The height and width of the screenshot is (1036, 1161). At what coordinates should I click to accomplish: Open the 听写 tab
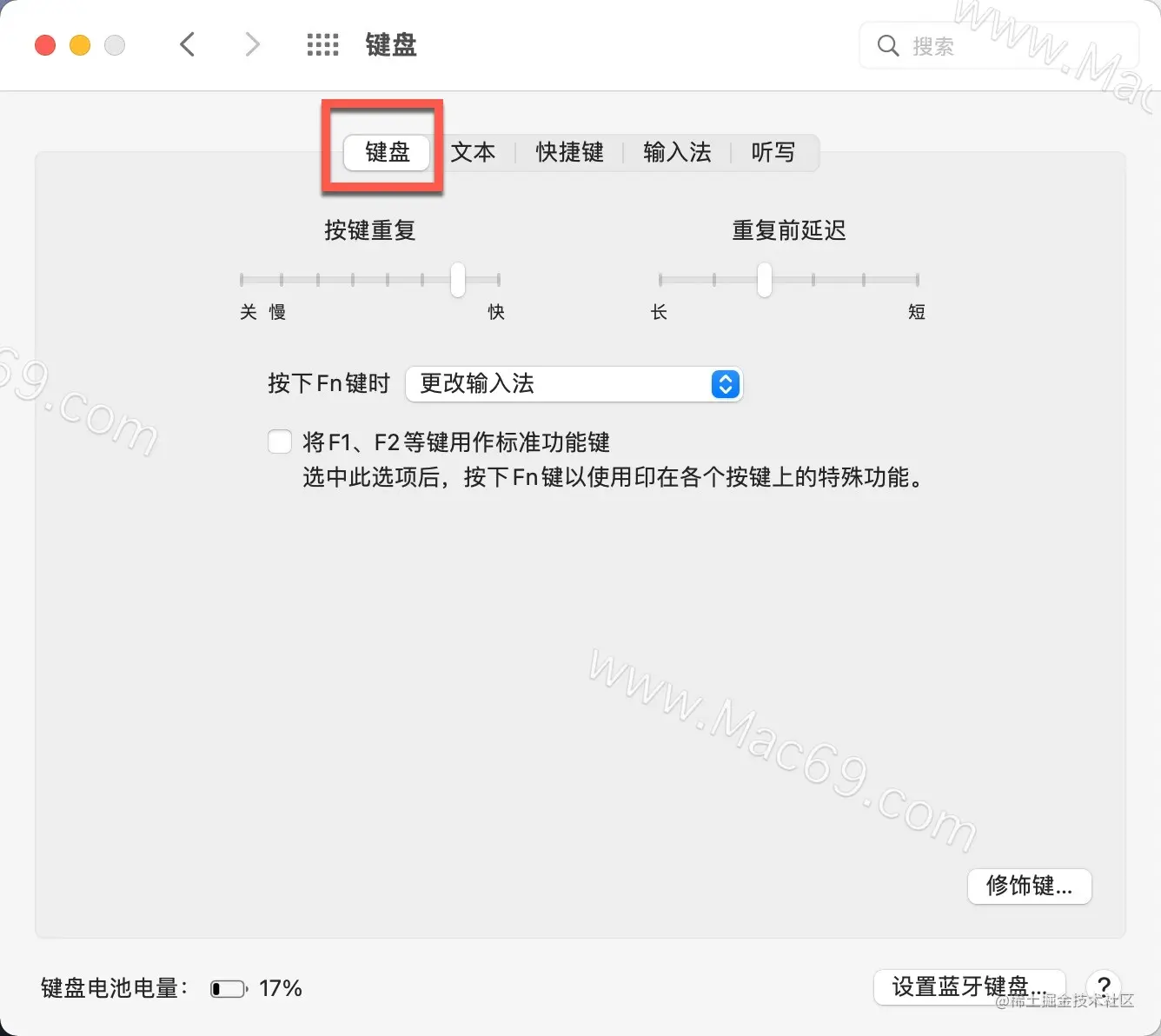[x=773, y=153]
